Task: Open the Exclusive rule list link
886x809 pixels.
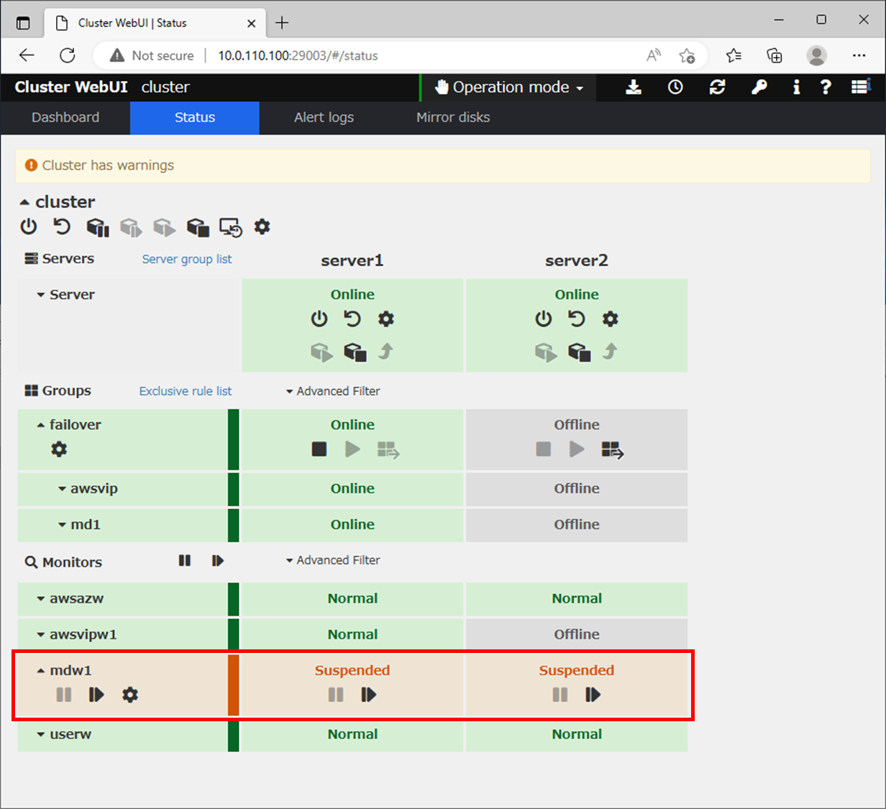Action: pos(185,391)
